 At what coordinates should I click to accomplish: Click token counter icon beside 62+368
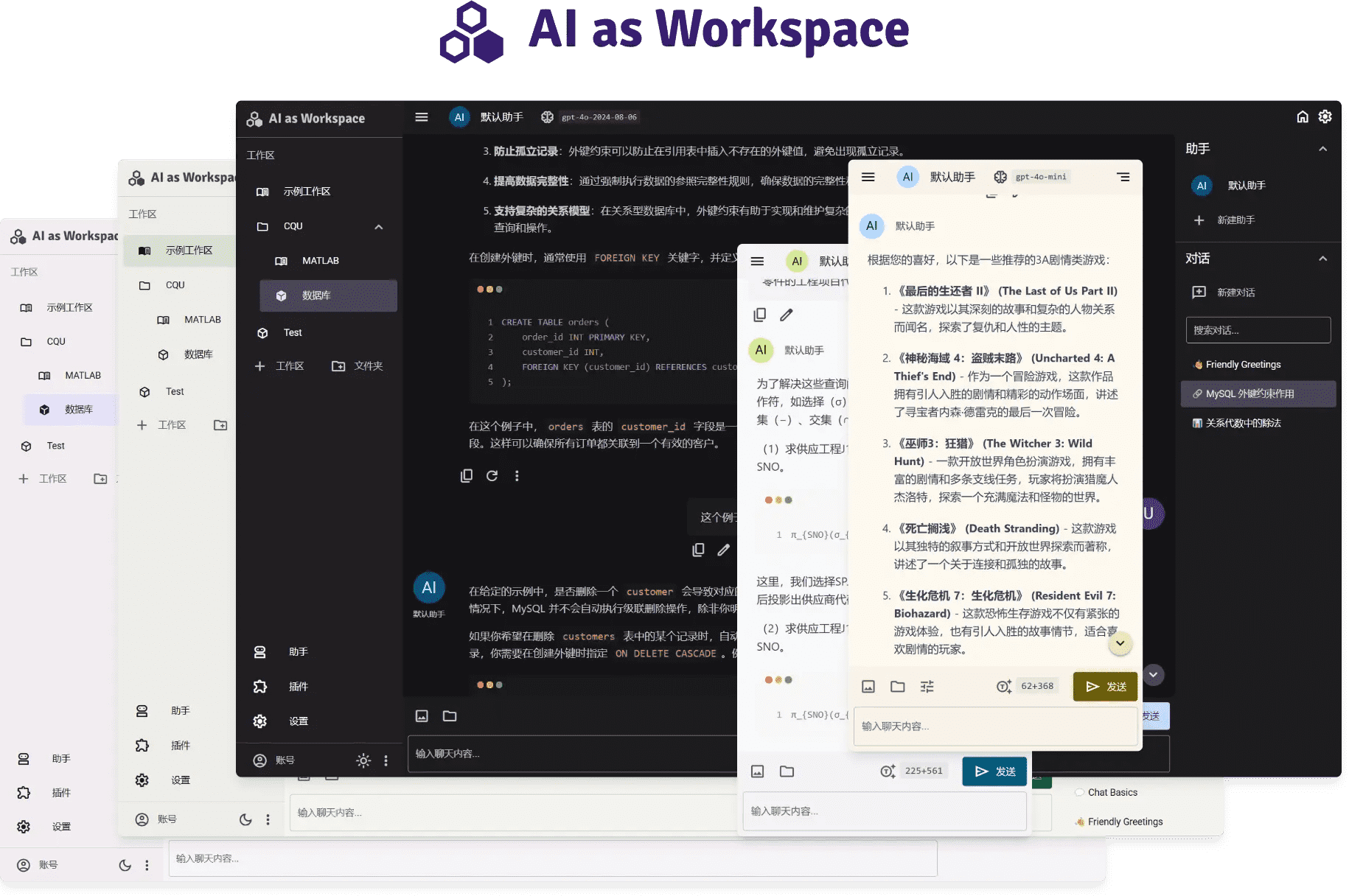tap(1003, 687)
